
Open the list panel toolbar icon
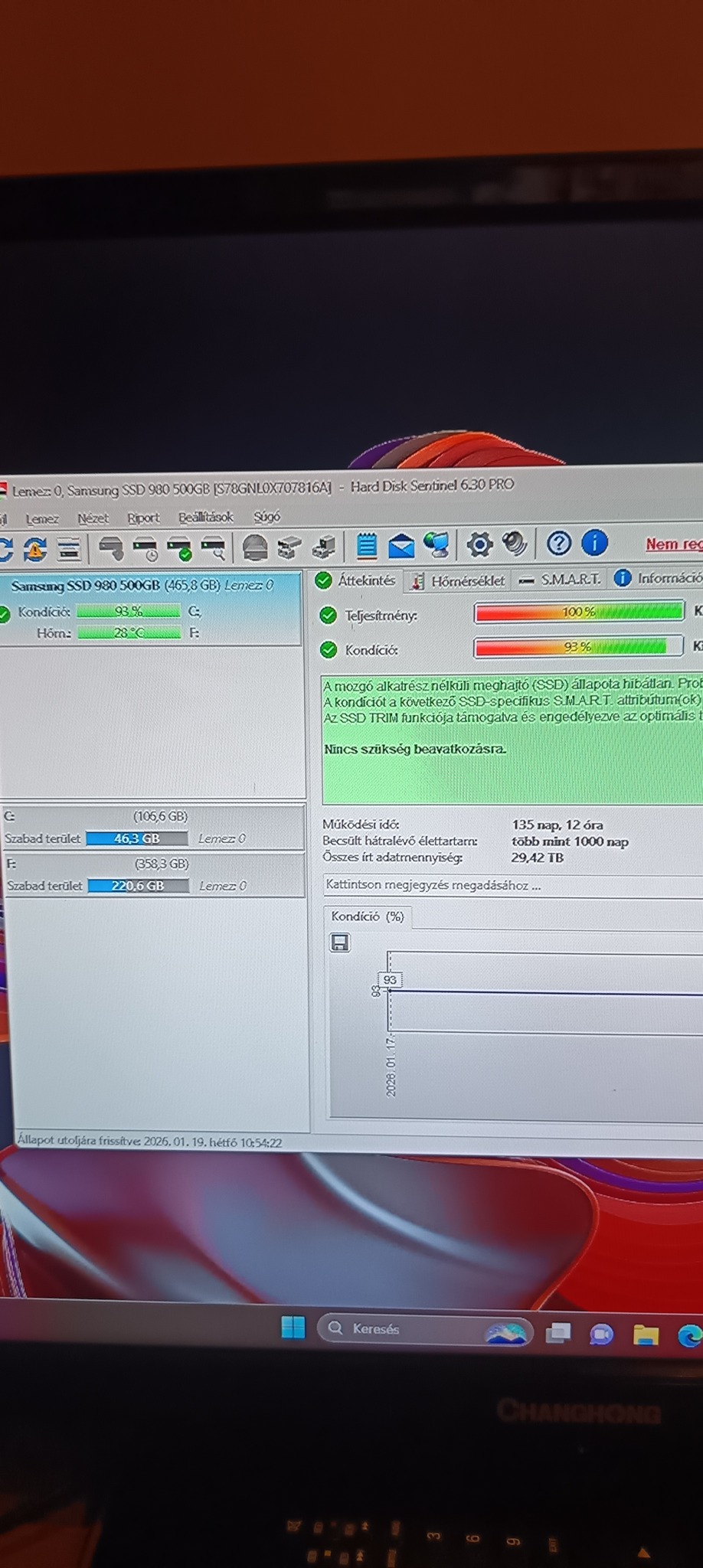70,548
